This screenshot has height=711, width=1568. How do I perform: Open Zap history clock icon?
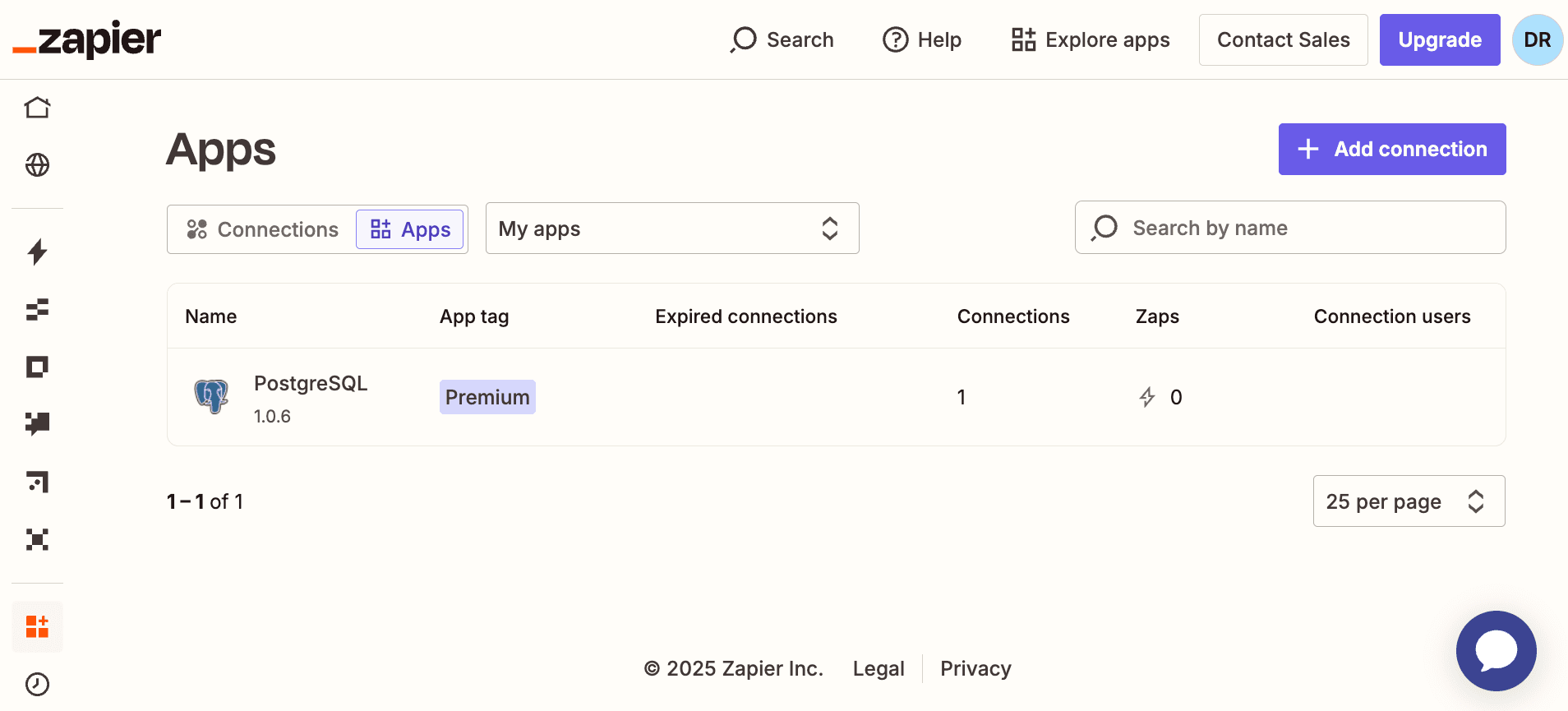37,684
